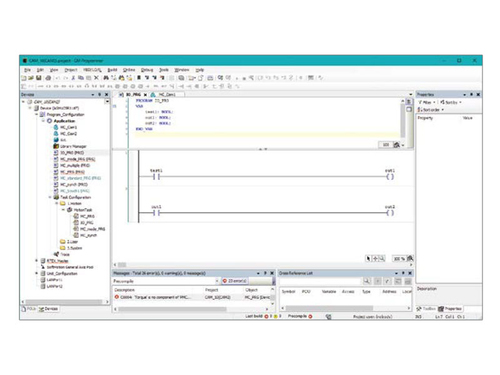This screenshot has height=375, width=500.
Task: Select the LANPort1 tree item
Action: coord(55,280)
